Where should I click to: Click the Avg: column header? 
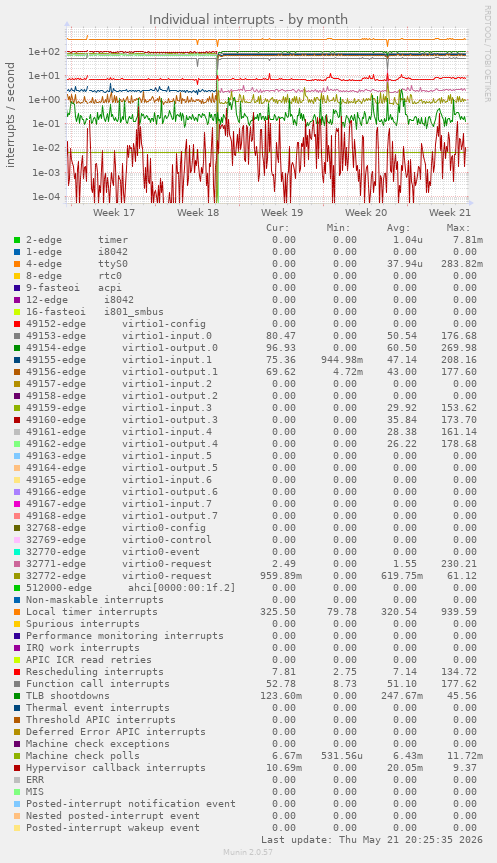(398, 228)
